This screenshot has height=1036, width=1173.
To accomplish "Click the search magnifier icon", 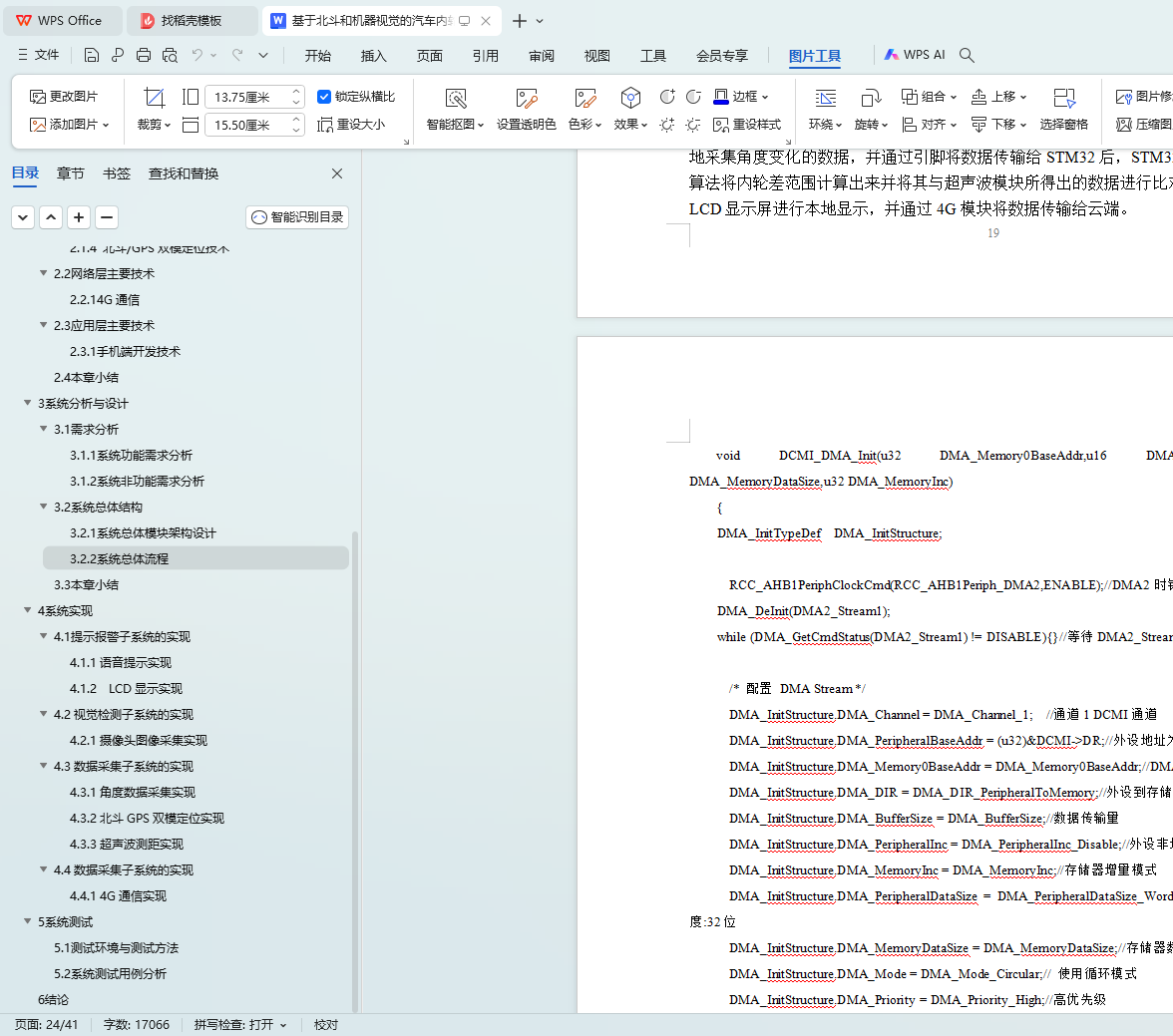I will [x=967, y=56].
